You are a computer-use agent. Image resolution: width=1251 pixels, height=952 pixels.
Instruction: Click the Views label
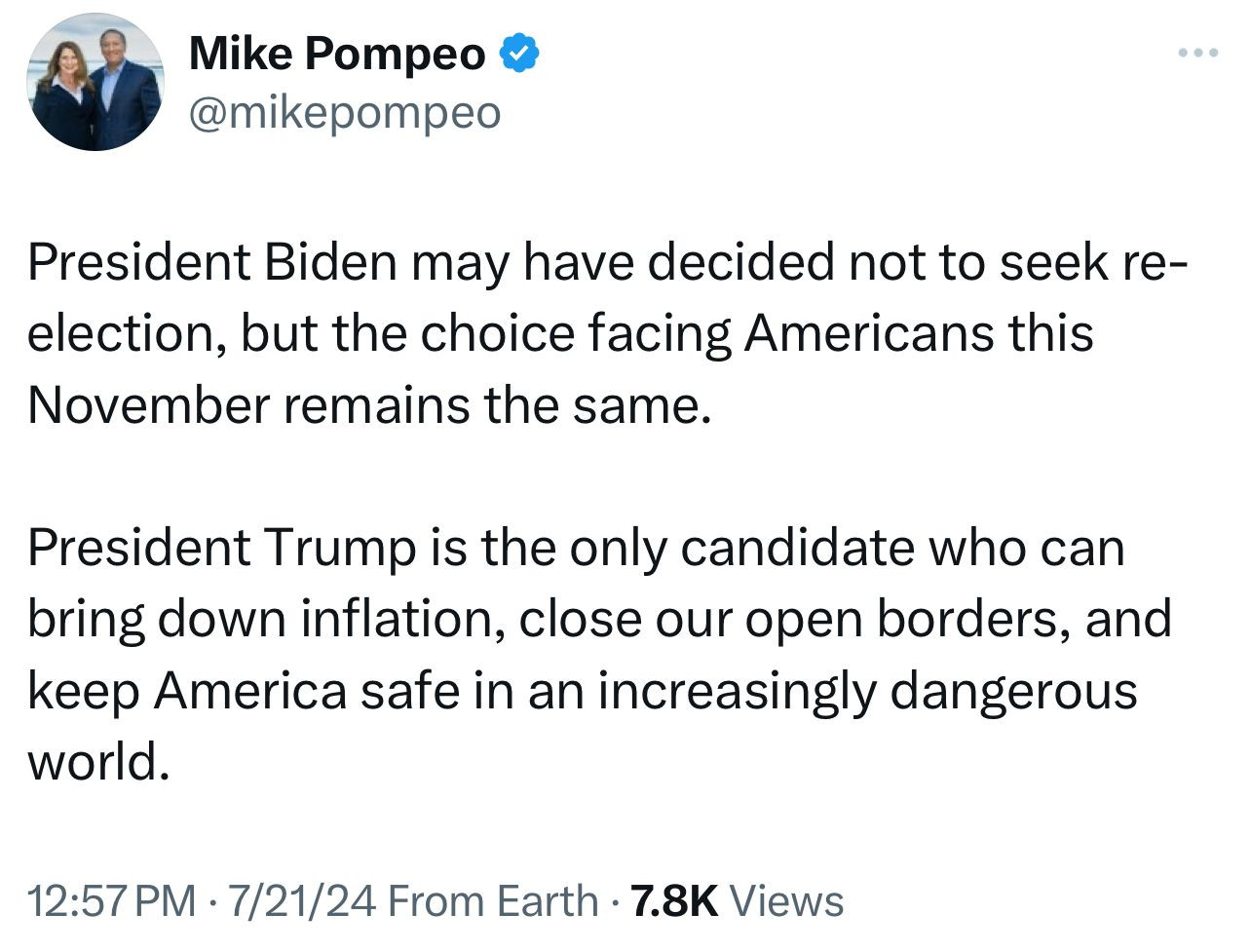(787, 900)
